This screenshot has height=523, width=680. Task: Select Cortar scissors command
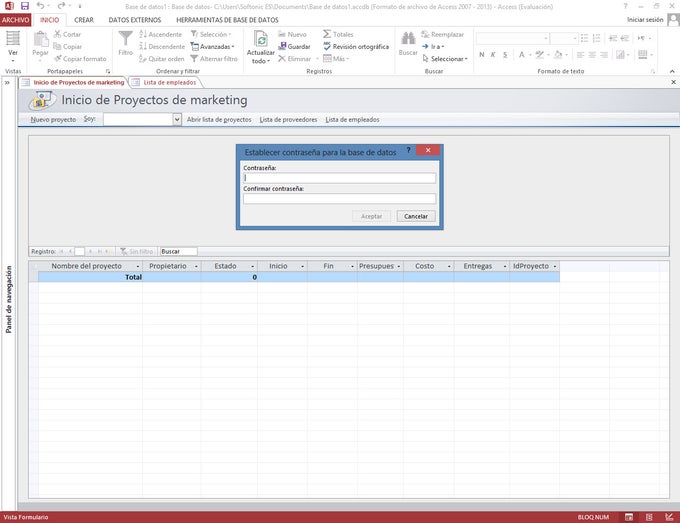67,34
